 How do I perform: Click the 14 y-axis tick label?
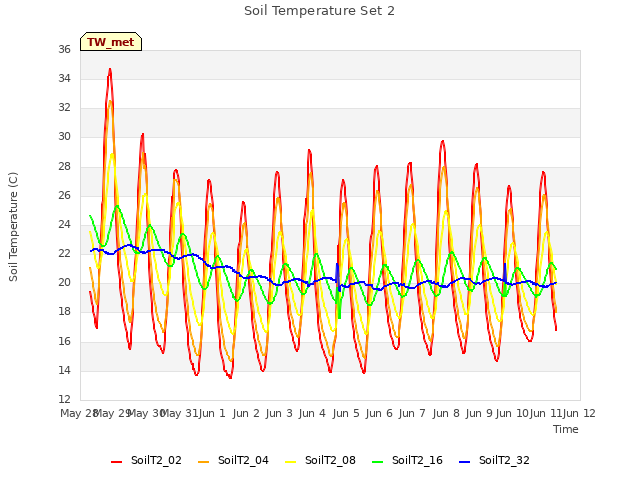point(64,371)
